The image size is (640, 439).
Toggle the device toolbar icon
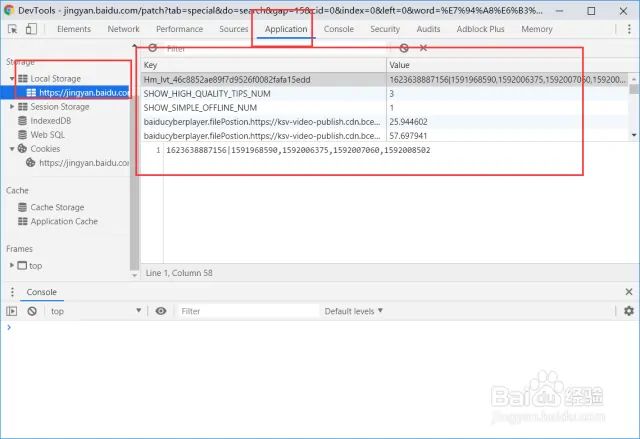pyautogui.click(x=31, y=29)
